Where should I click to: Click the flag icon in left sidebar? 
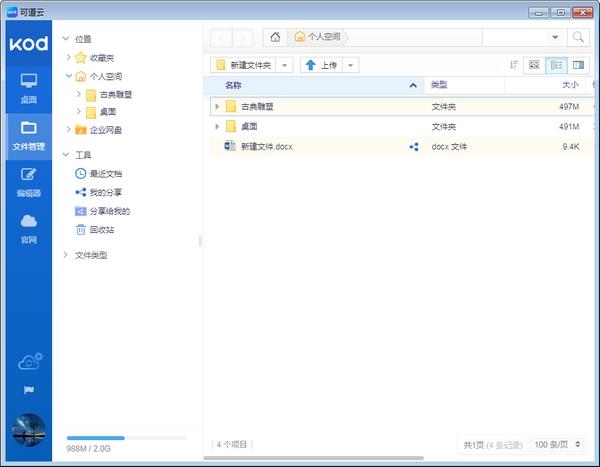pos(29,389)
